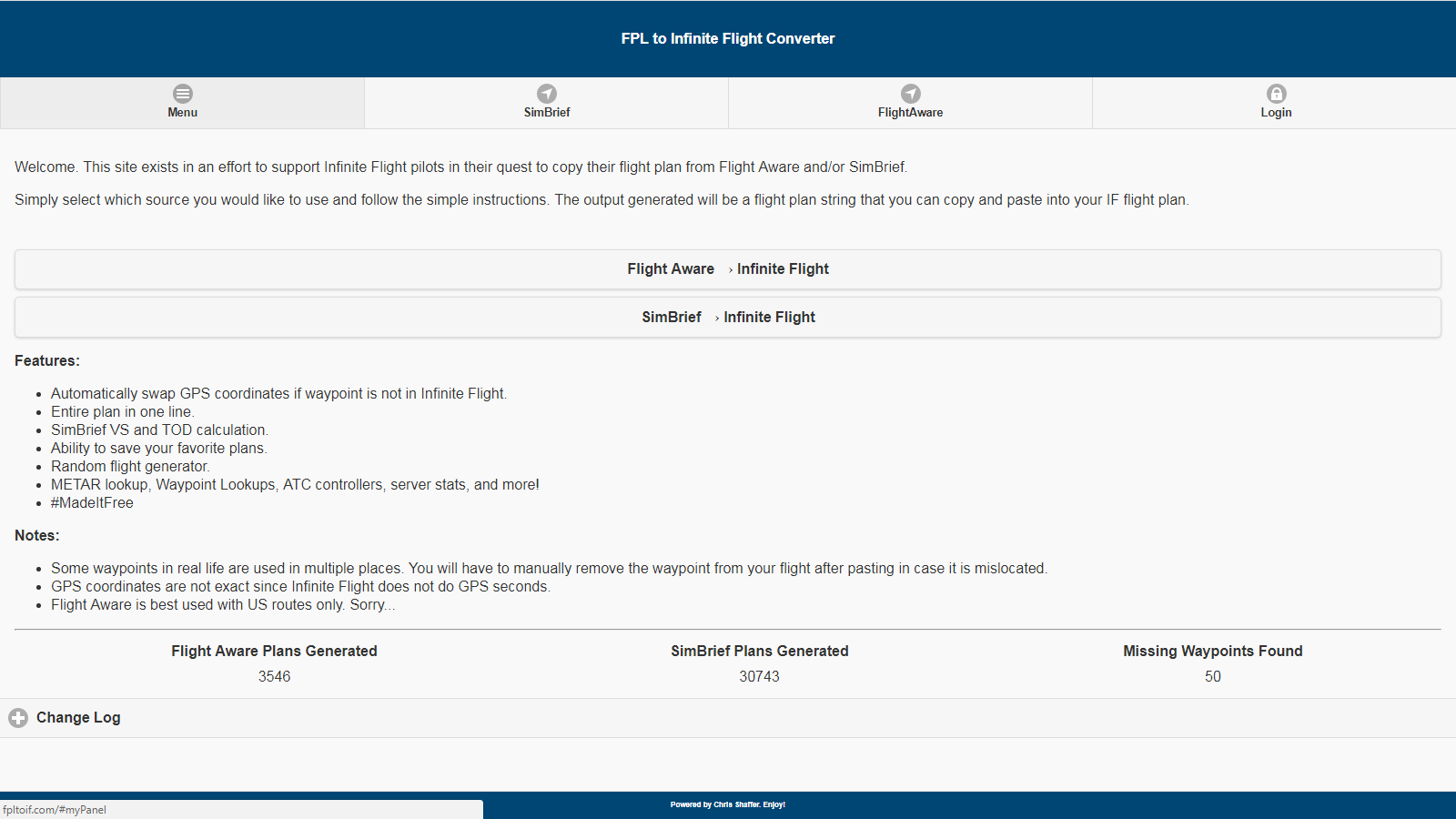Click the Welcome introduction sentence
The height and width of the screenshot is (819, 1456).
(460, 167)
